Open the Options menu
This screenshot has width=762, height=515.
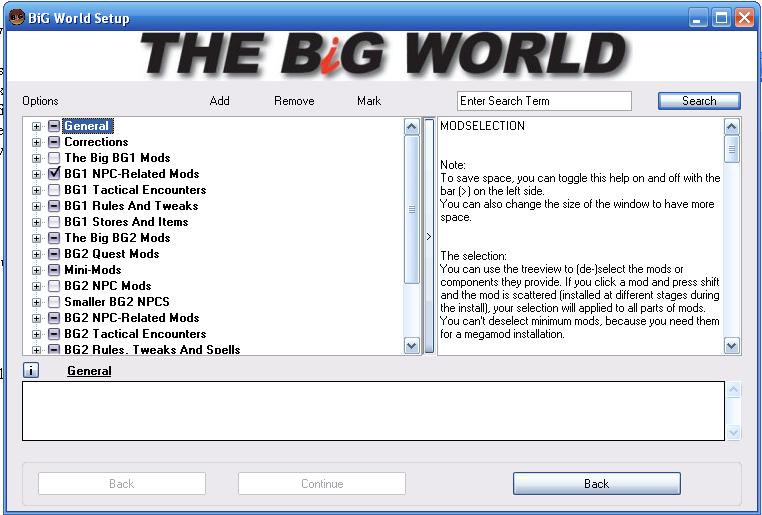40,101
